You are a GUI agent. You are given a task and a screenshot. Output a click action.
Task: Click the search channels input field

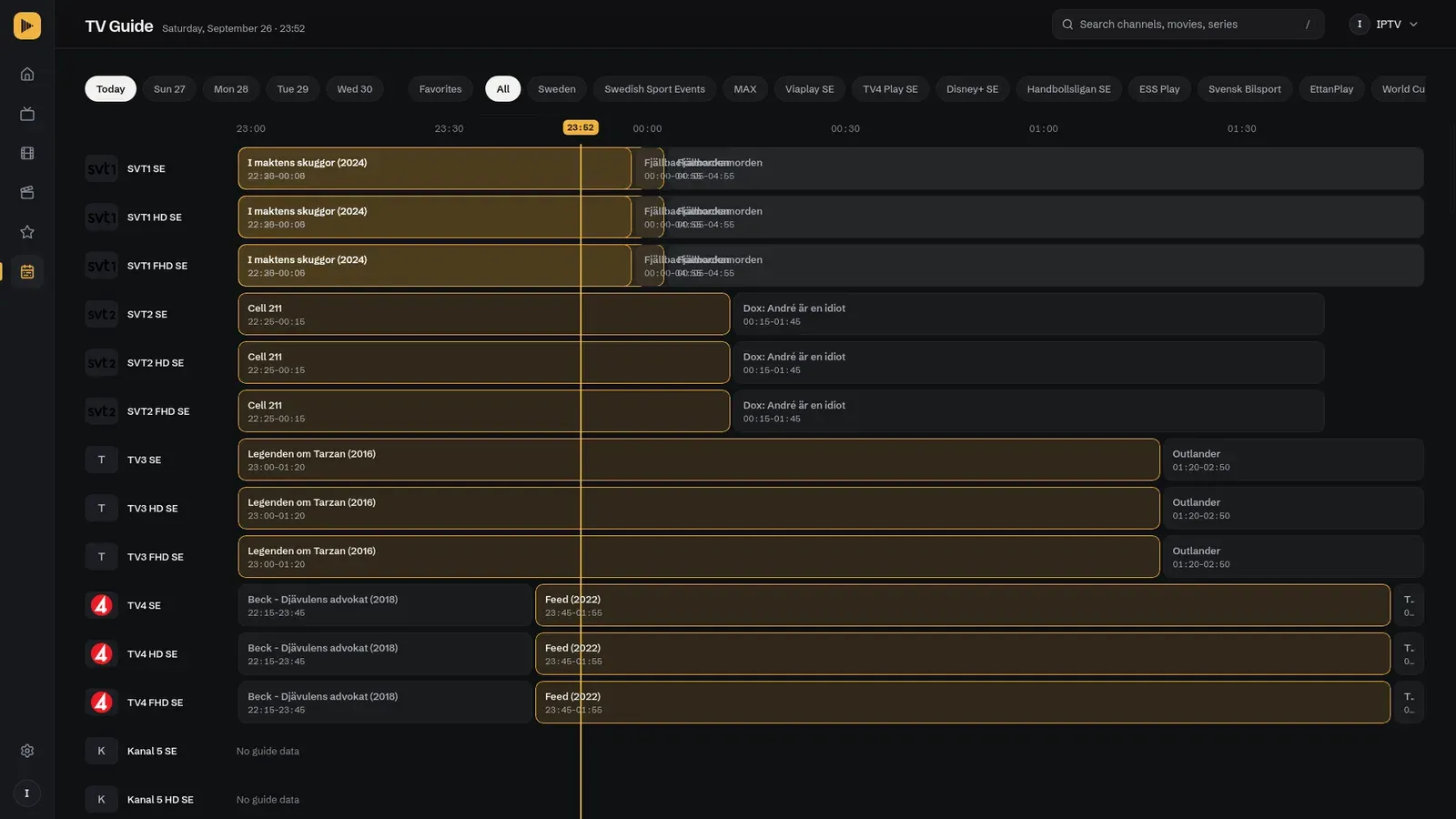1188,25
